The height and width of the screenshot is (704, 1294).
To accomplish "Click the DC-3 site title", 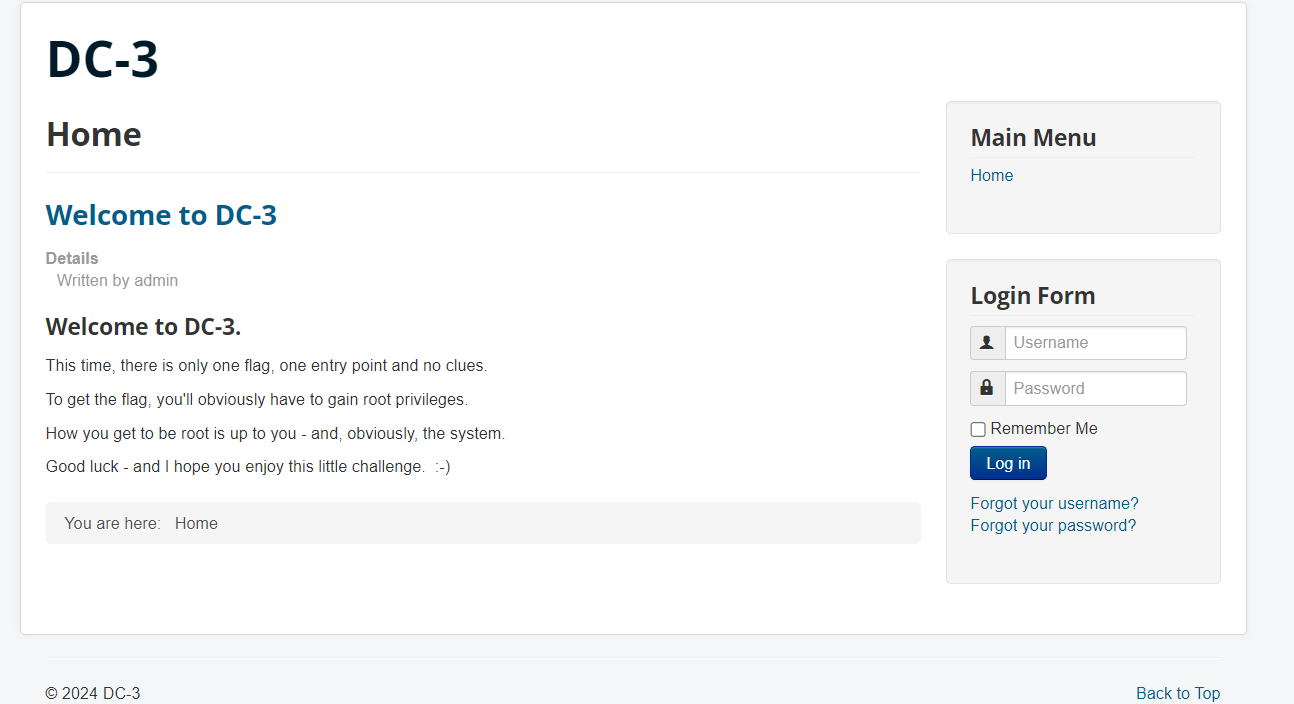I will 103,59.
